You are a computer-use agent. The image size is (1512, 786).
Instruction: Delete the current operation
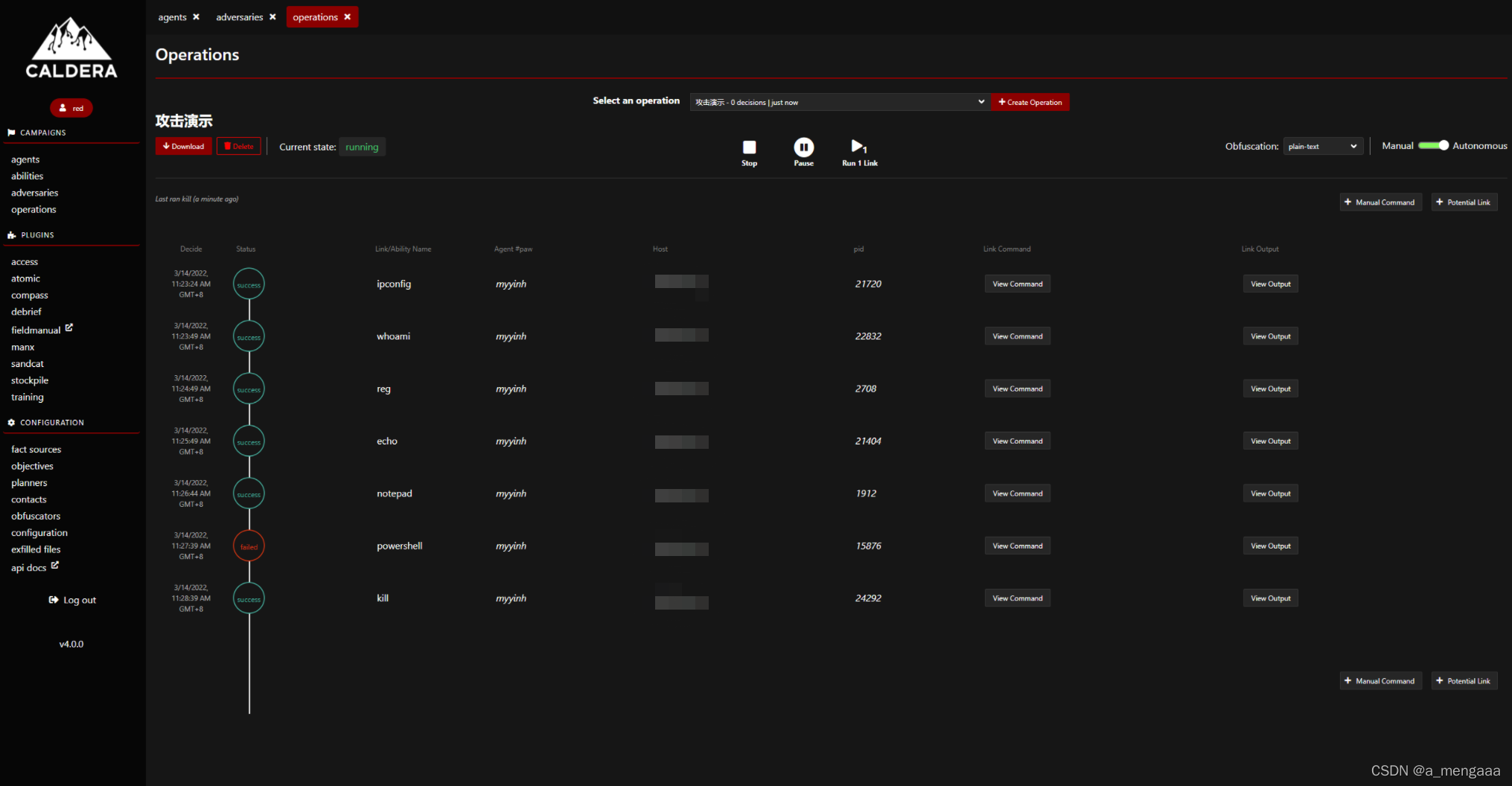point(239,146)
